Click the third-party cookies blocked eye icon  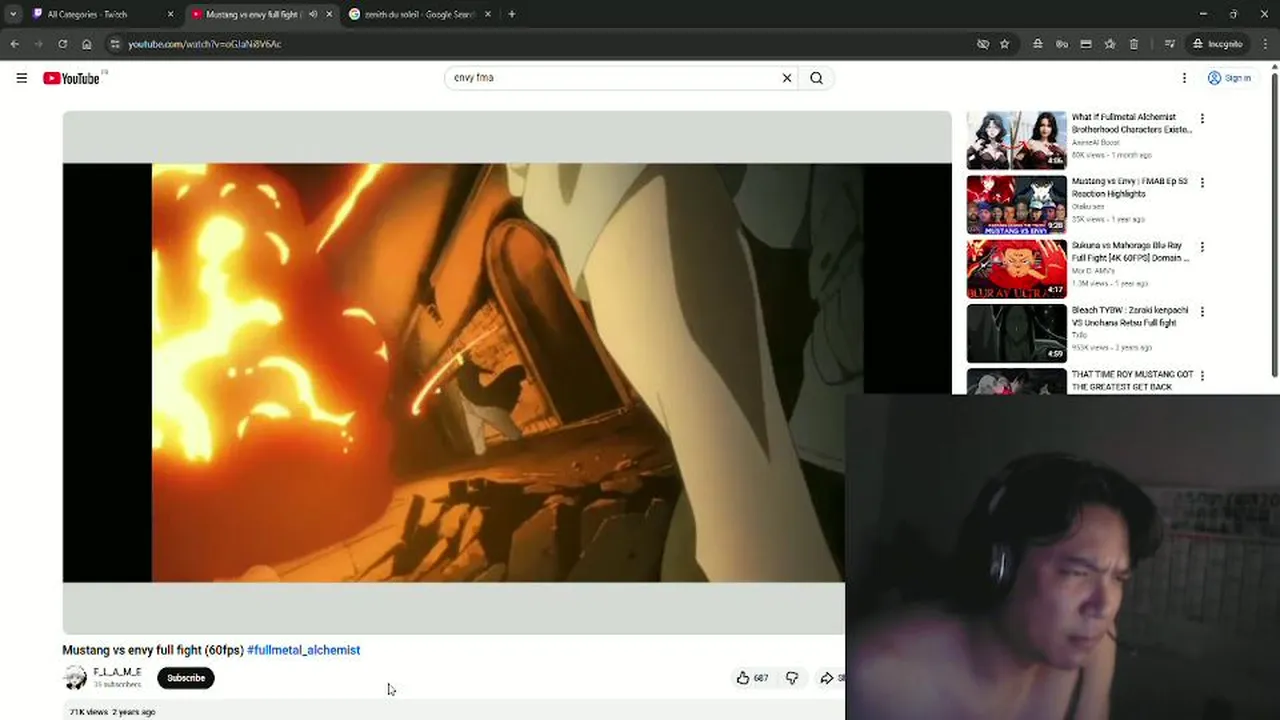coord(983,44)
